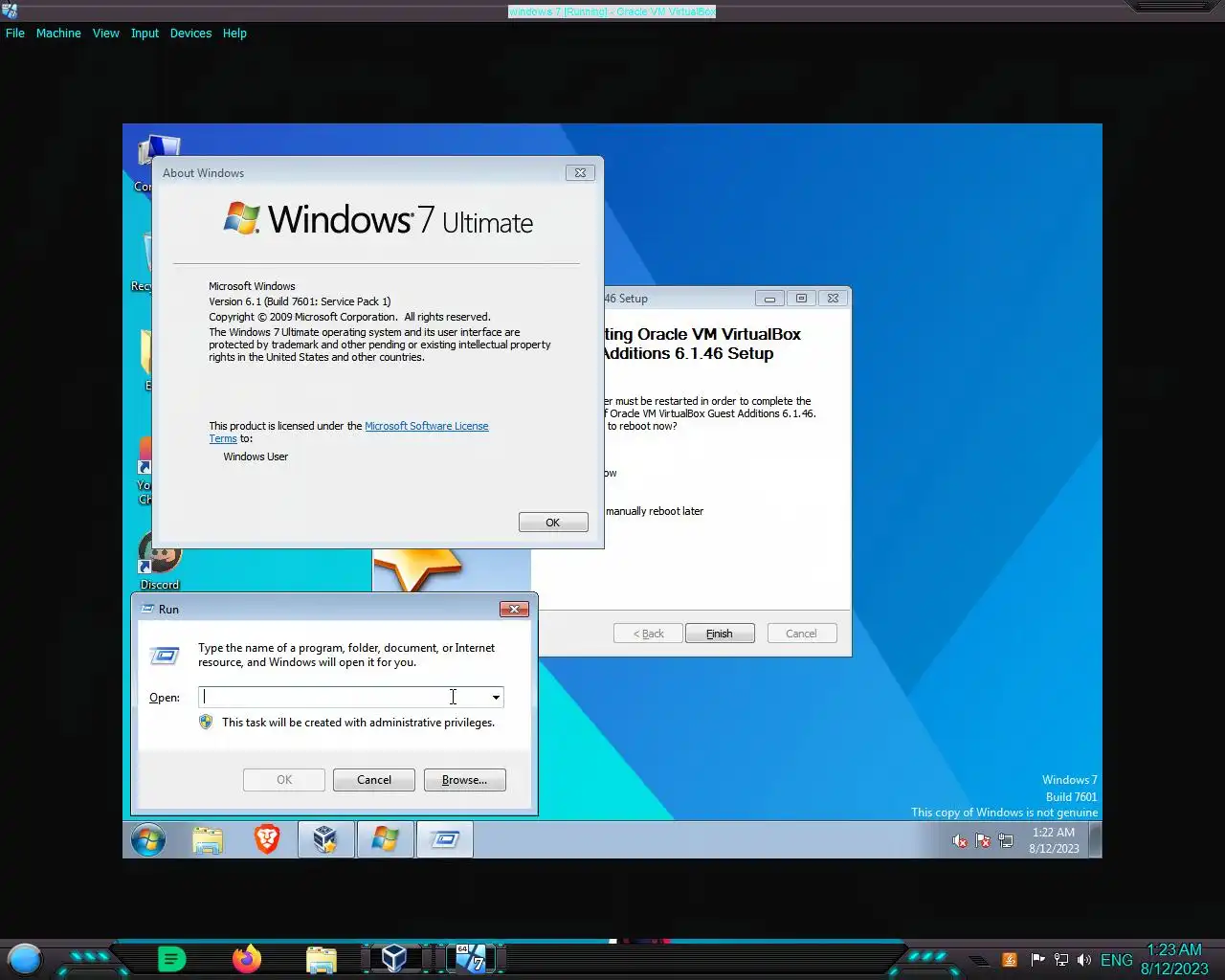
Task: Click the VirtualBox window title icon
Action: click(x=10, y=11)
